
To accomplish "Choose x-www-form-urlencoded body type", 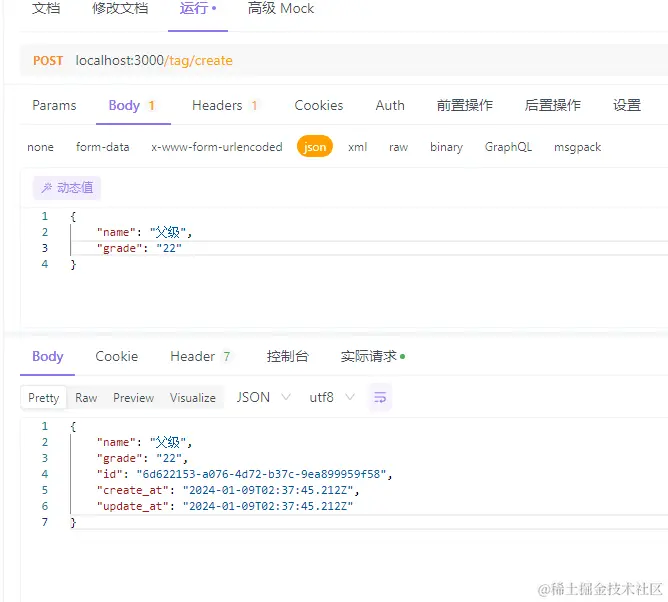I will [216, 147].
